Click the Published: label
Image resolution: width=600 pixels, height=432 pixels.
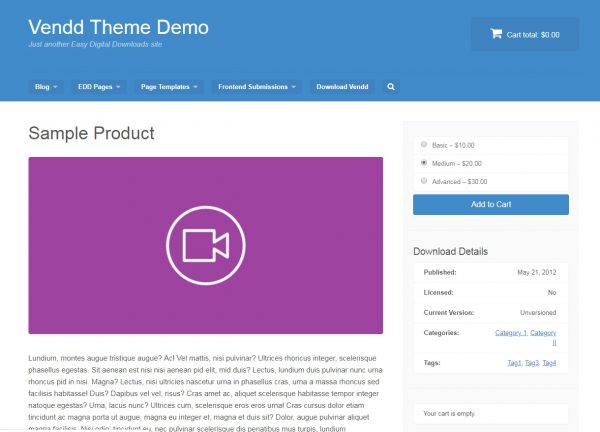point(440,272)
